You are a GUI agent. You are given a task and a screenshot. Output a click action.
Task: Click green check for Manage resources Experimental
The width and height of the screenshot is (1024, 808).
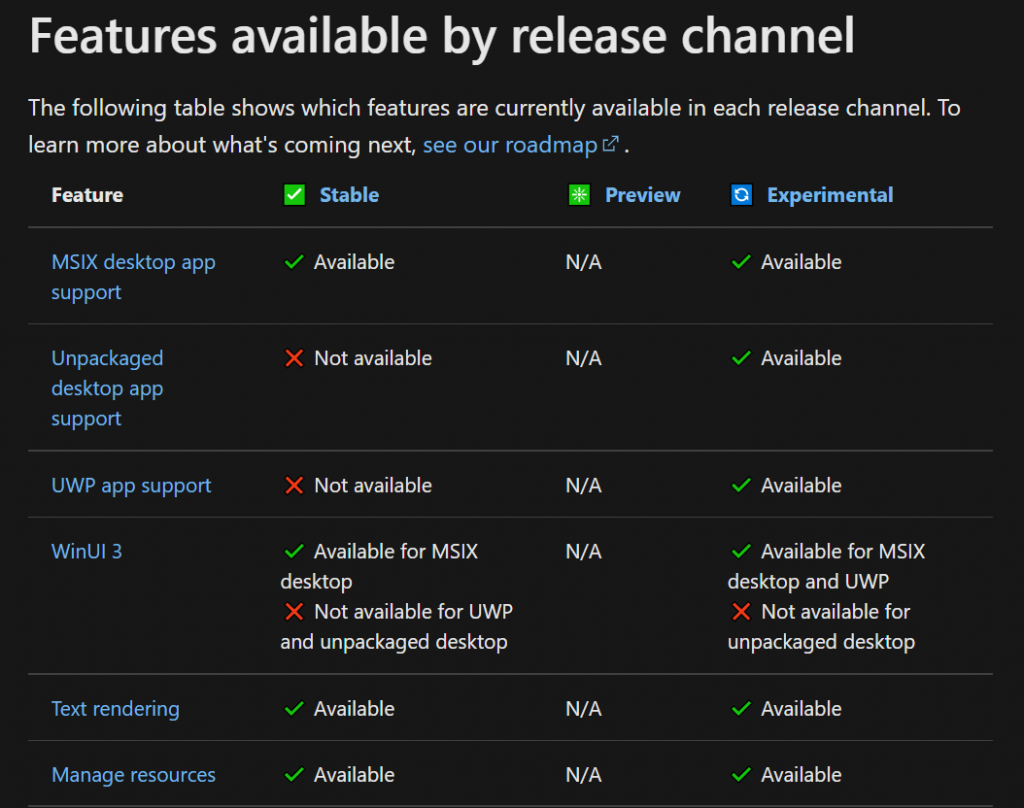pos(741,775)
